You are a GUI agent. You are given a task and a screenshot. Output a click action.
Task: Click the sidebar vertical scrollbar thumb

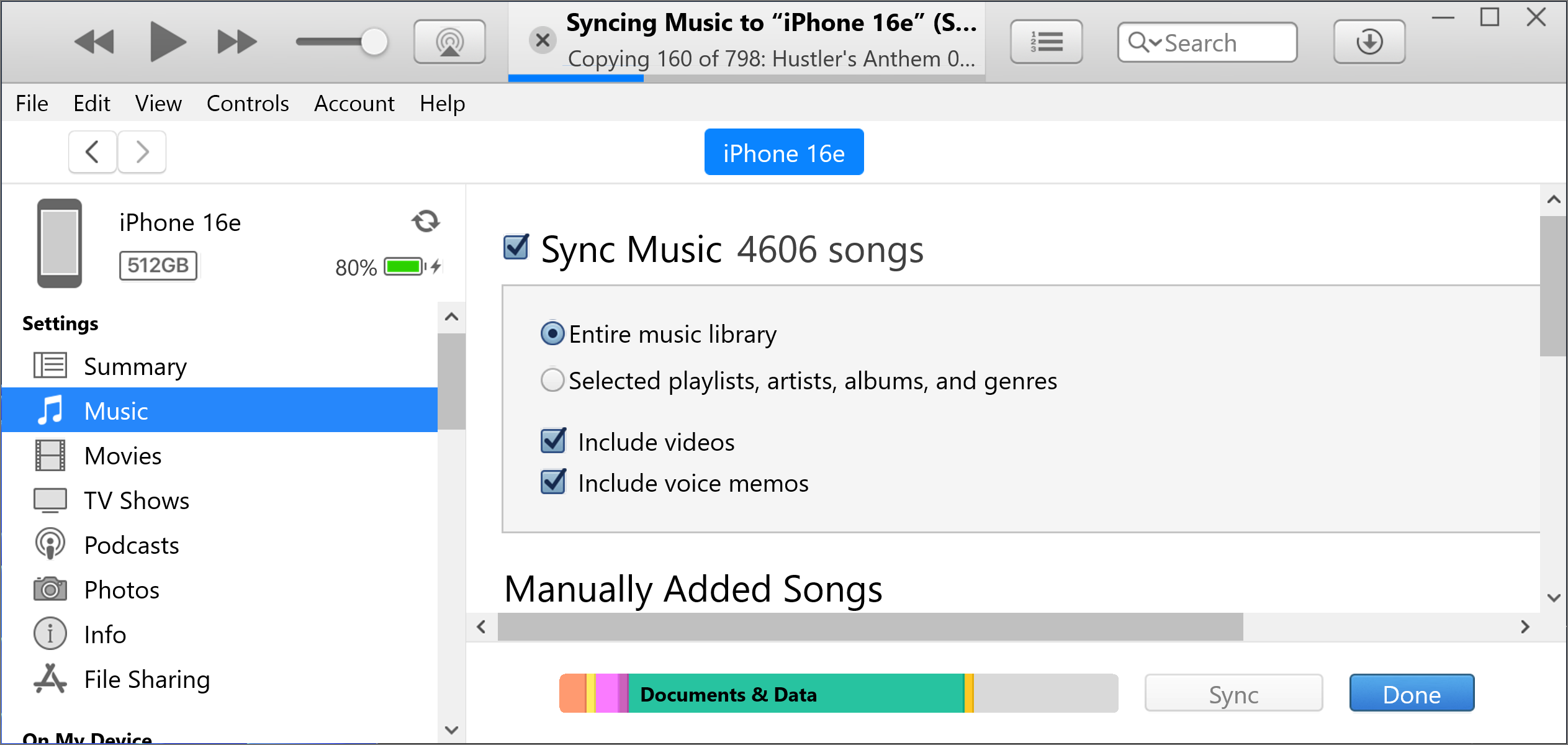[452, 381]
